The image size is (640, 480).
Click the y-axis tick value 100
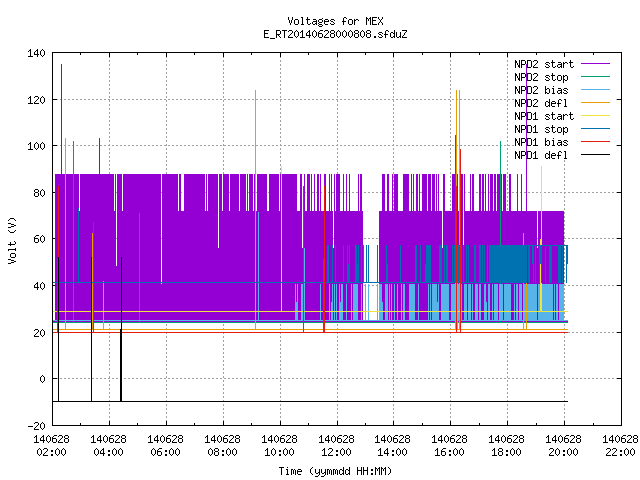[x=36, y=146]
